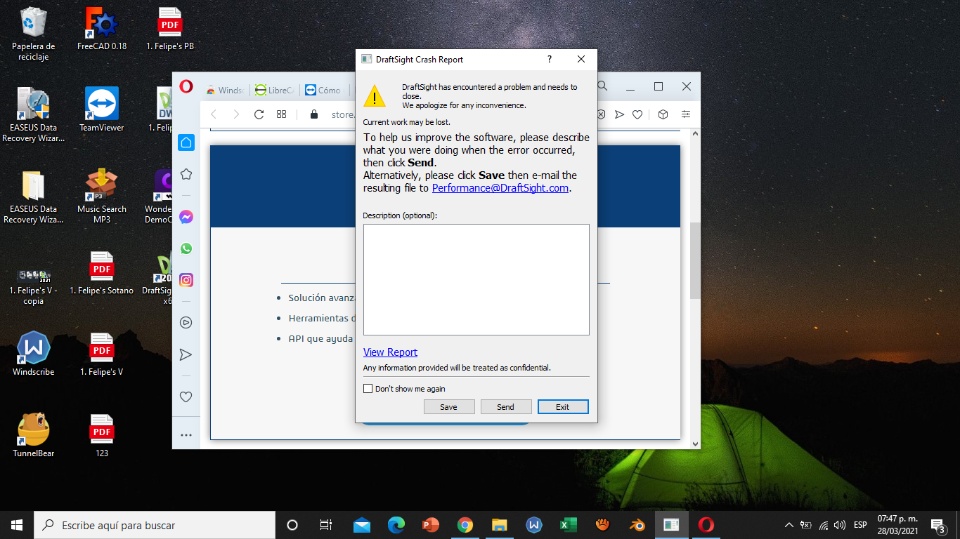Click the Opera forward navigation arrow
960x539 pixels.
[236, 115]
